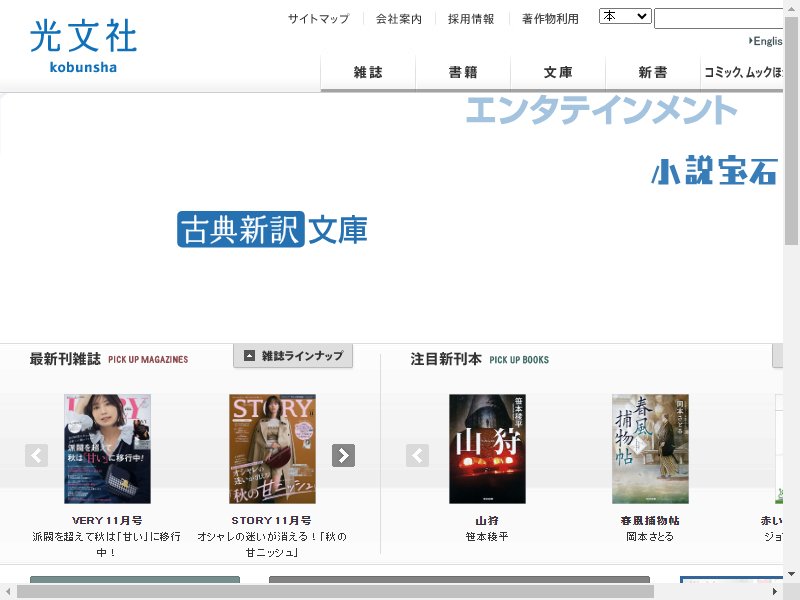Open the コミック、ムック navigation tab
The image size is (800, 600).
742,72
